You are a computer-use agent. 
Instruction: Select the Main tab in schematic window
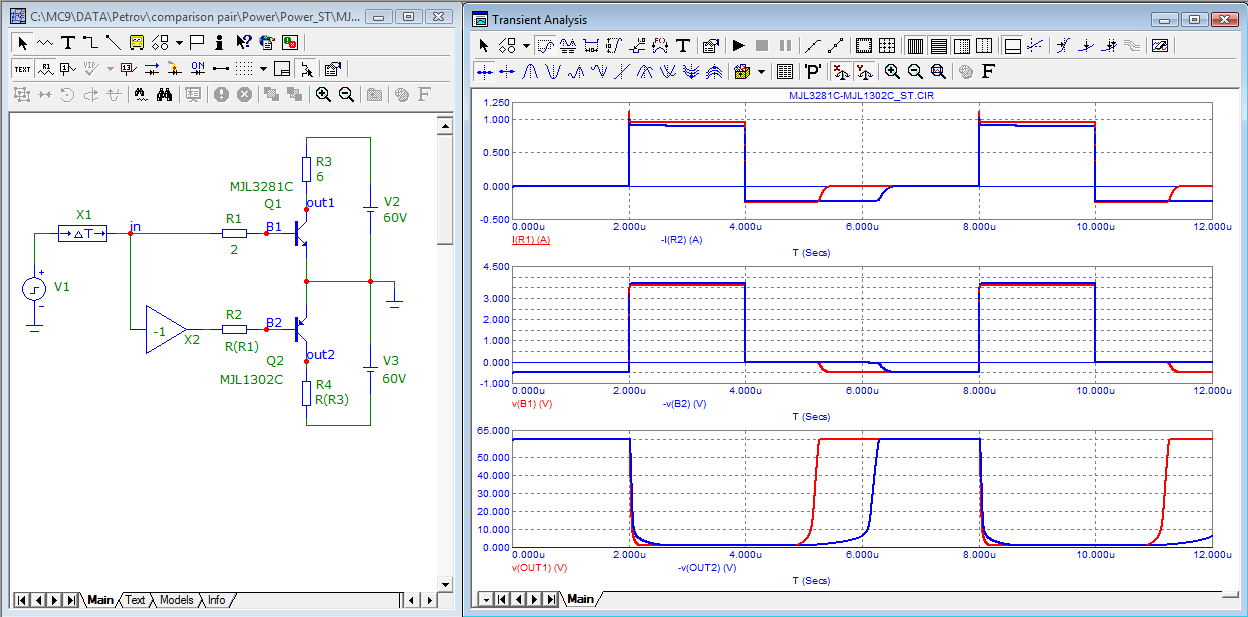(100, 600)
